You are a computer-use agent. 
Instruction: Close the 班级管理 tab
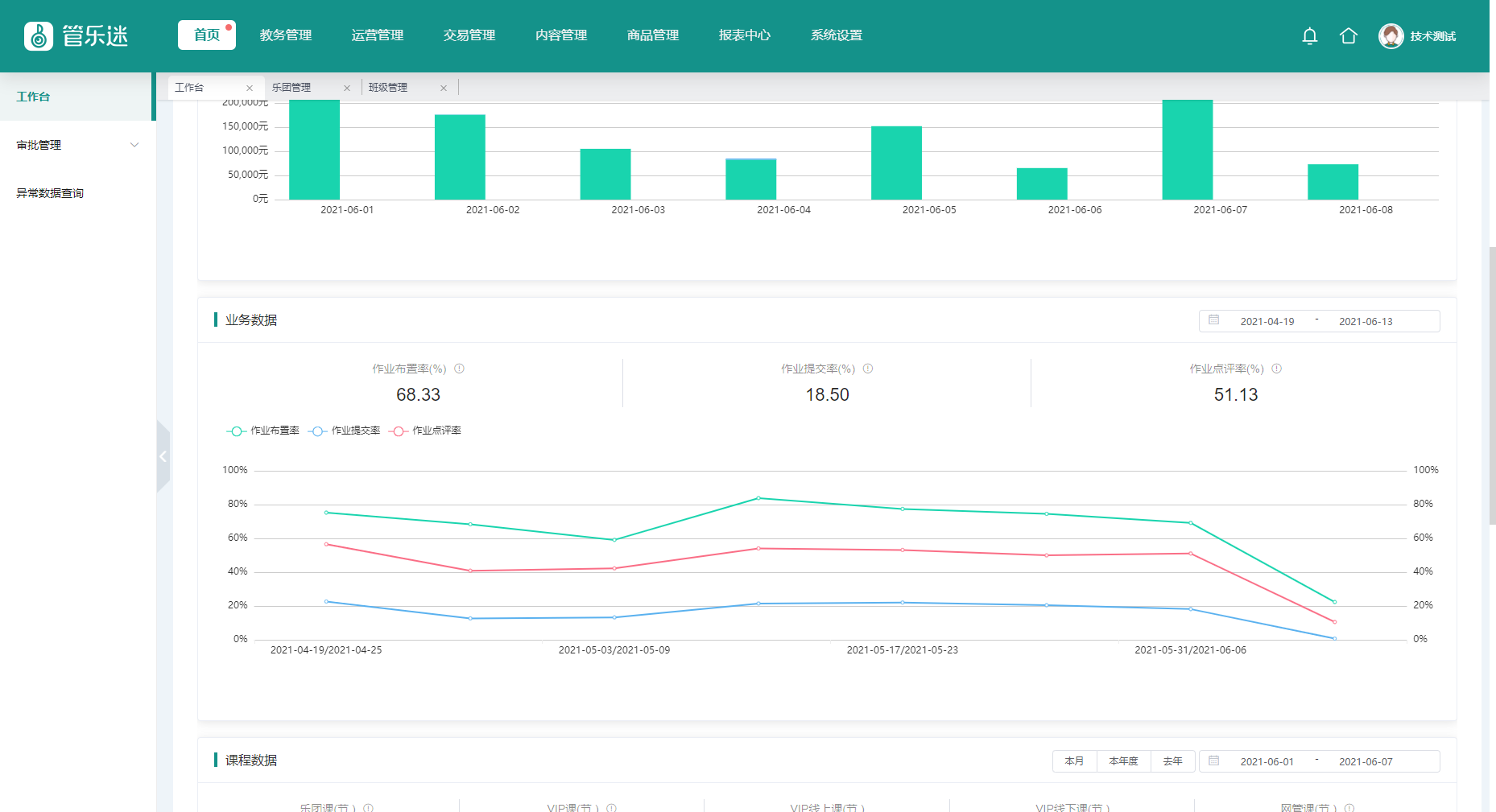444,89
